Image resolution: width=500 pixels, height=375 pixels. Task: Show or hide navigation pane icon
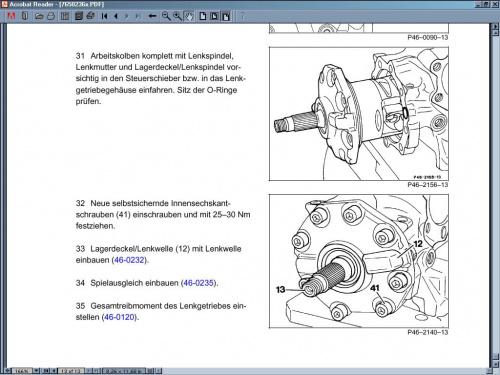point(65,16)
